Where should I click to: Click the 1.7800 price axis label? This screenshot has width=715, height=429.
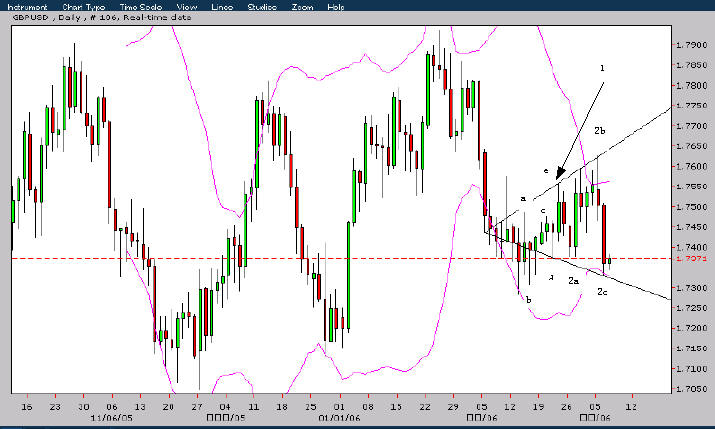692,86
